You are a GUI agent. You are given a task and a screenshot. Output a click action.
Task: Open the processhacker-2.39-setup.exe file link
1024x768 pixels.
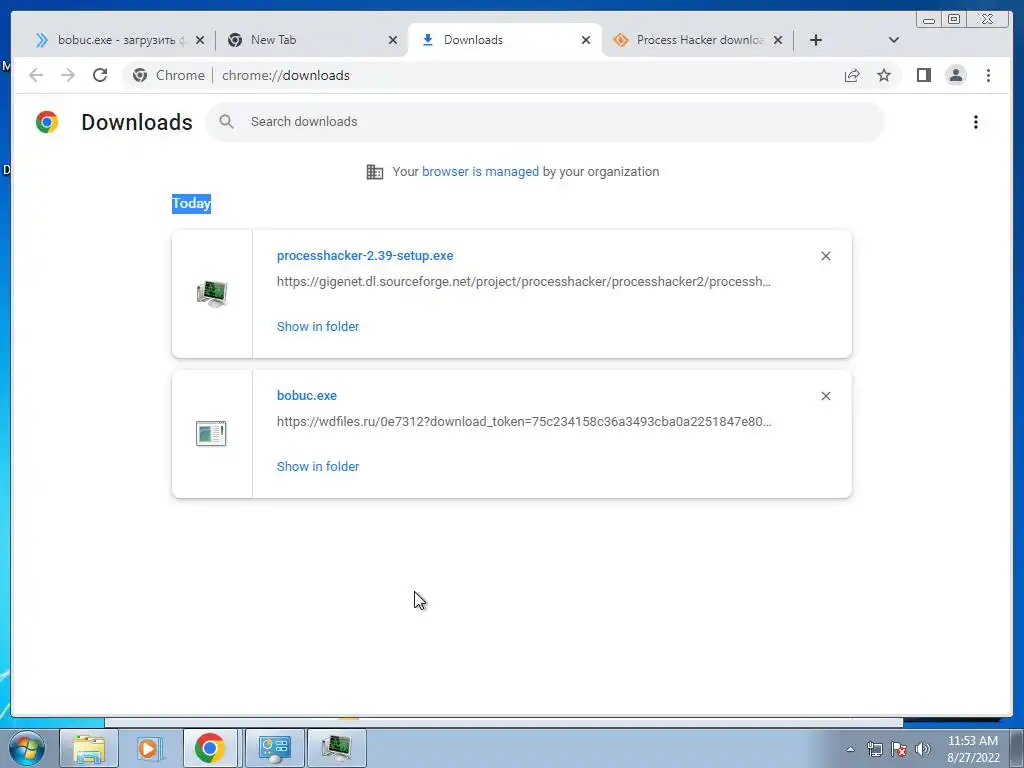(x=365, y=255)
